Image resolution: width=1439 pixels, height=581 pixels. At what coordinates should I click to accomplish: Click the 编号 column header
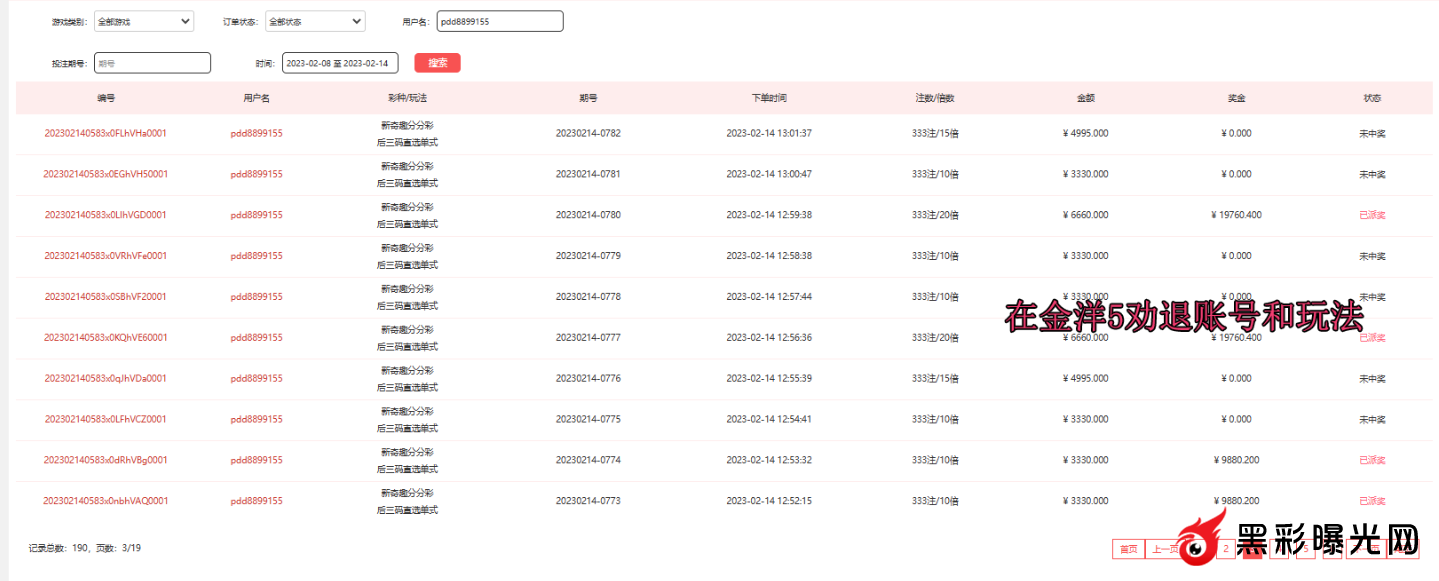[x=105, y=98]
